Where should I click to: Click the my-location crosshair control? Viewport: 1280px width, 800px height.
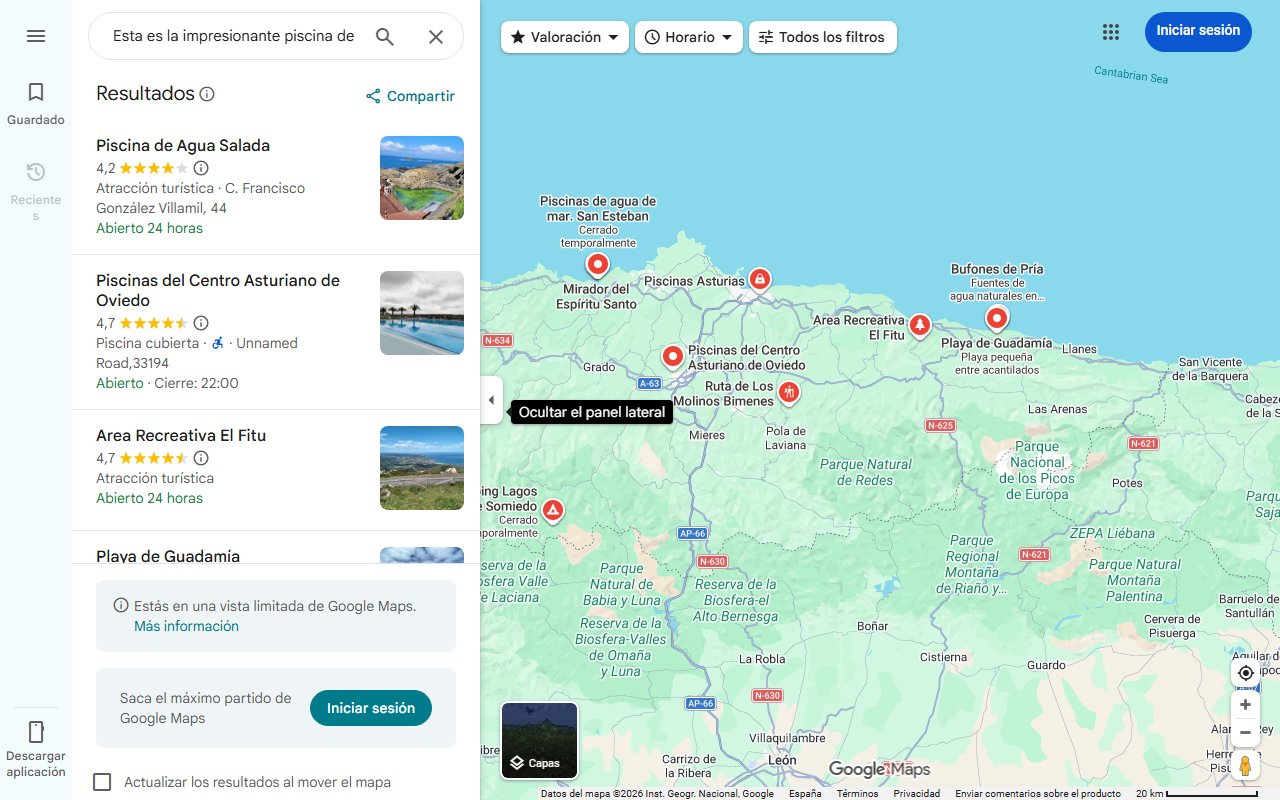(x=1245, y=673)
